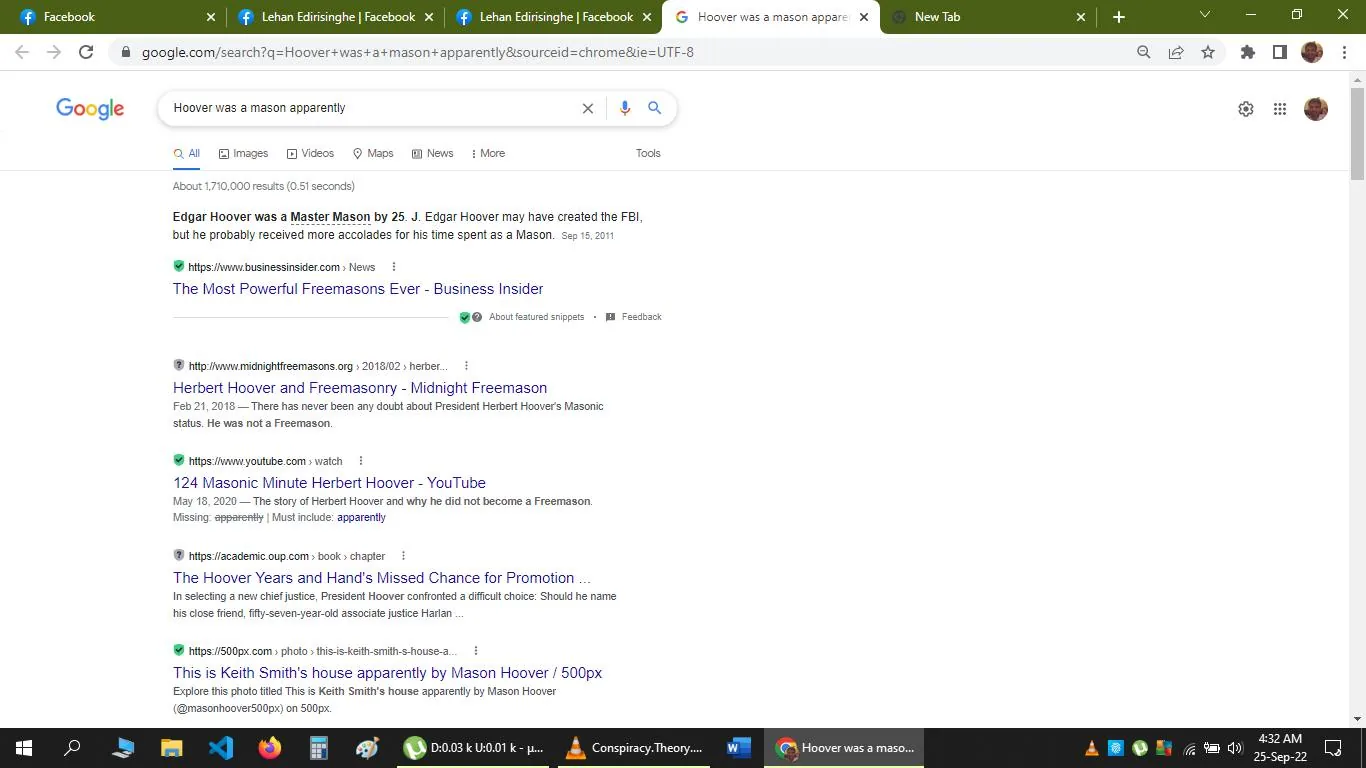The width and height of the screenshot is (1366, 768).
Task: Reload the page with refresh icon
Action: (x=86, y=50)
